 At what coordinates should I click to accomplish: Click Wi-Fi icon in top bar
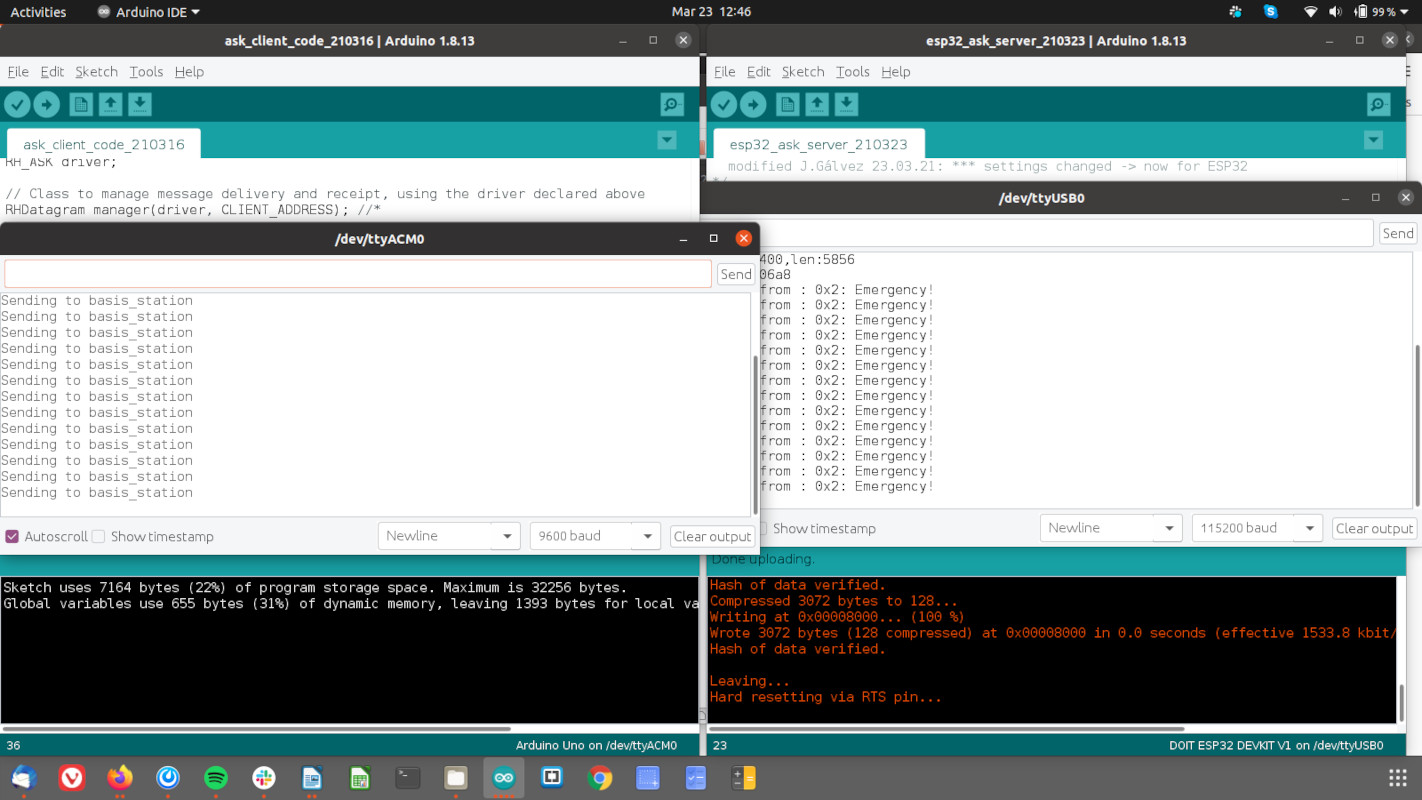(1311, 12)
